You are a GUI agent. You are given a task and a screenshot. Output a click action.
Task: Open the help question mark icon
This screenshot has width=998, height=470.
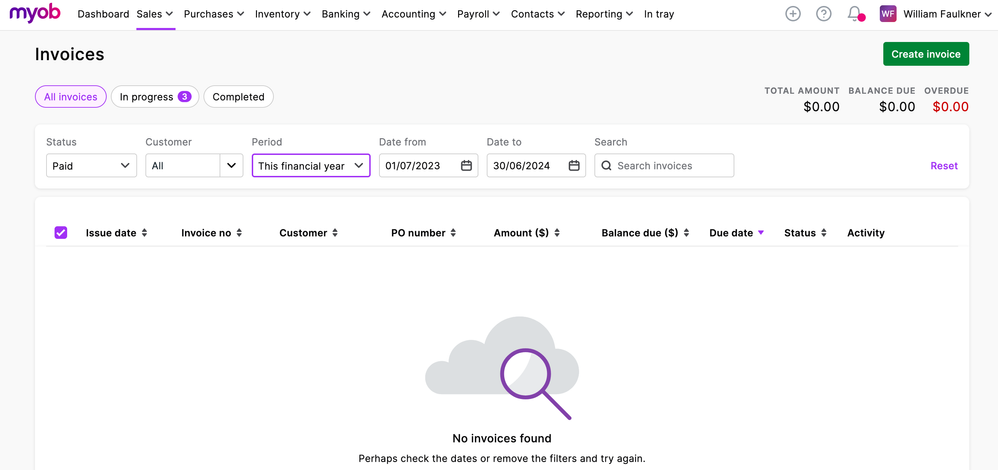pyautogui.click(x=824, y=14)
